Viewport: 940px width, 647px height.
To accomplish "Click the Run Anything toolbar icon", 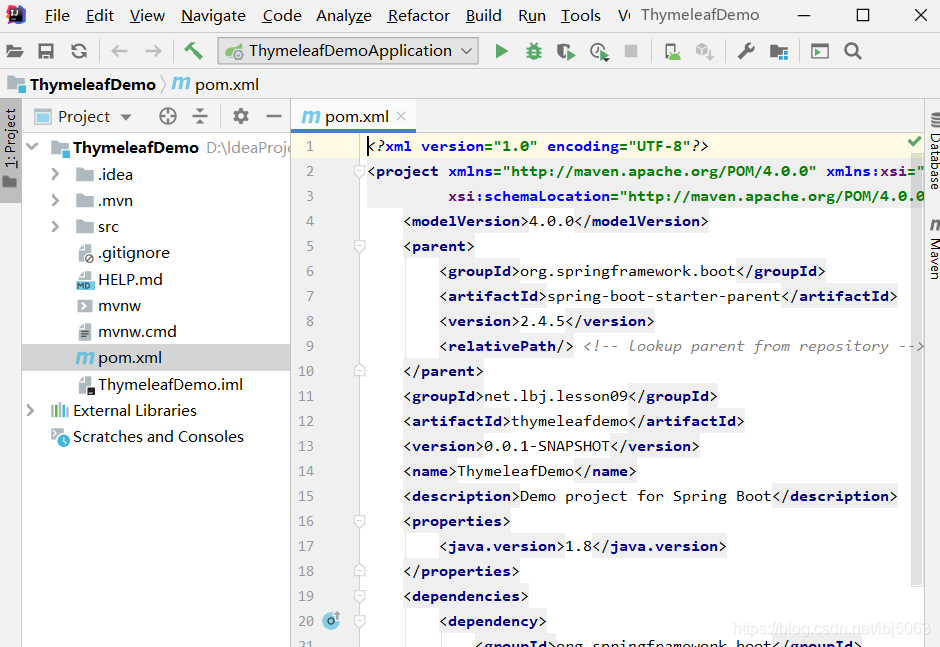I will point(820,52).
